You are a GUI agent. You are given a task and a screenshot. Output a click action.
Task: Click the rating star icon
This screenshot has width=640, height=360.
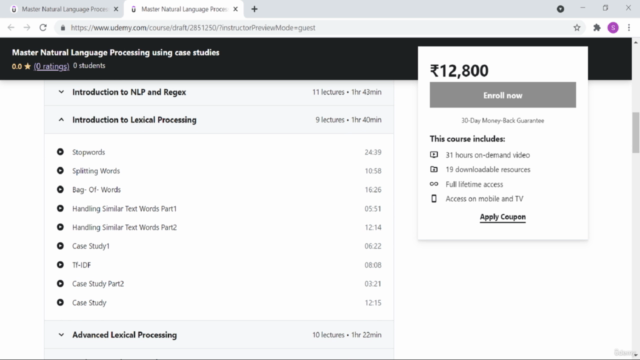[x=27, y=66]
